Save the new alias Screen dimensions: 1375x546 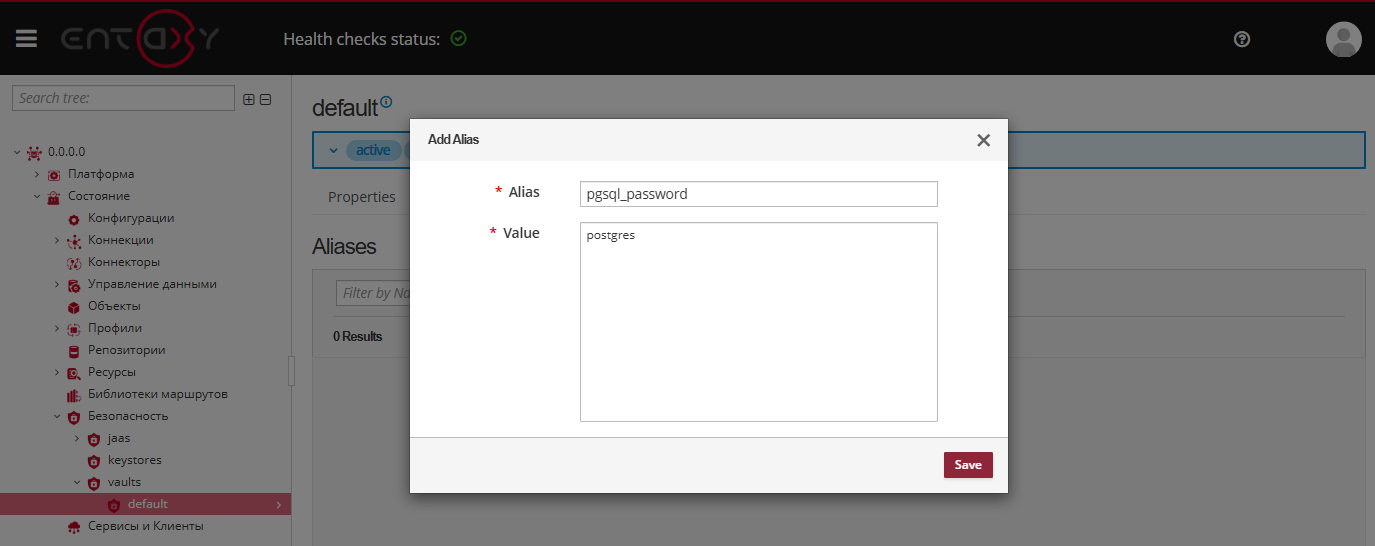tap(968, 465)
